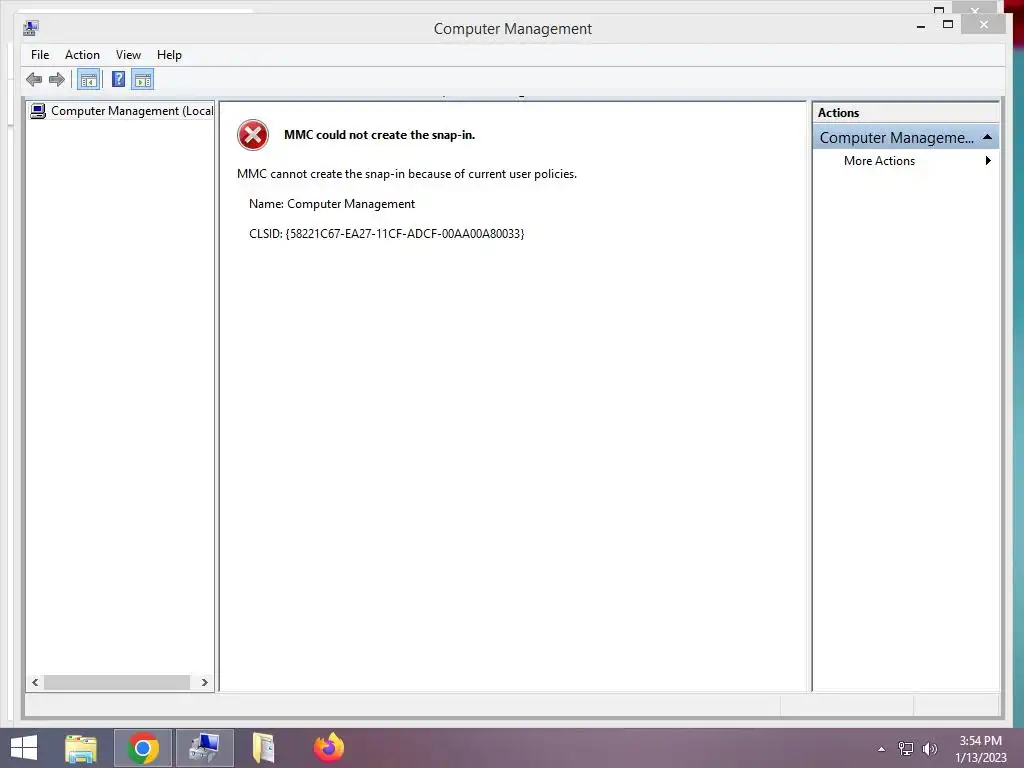Expand the More Actions submenu arrow
Image resolution: width=1024 pixels, height=768 pixels.
[x=988, y=161]
